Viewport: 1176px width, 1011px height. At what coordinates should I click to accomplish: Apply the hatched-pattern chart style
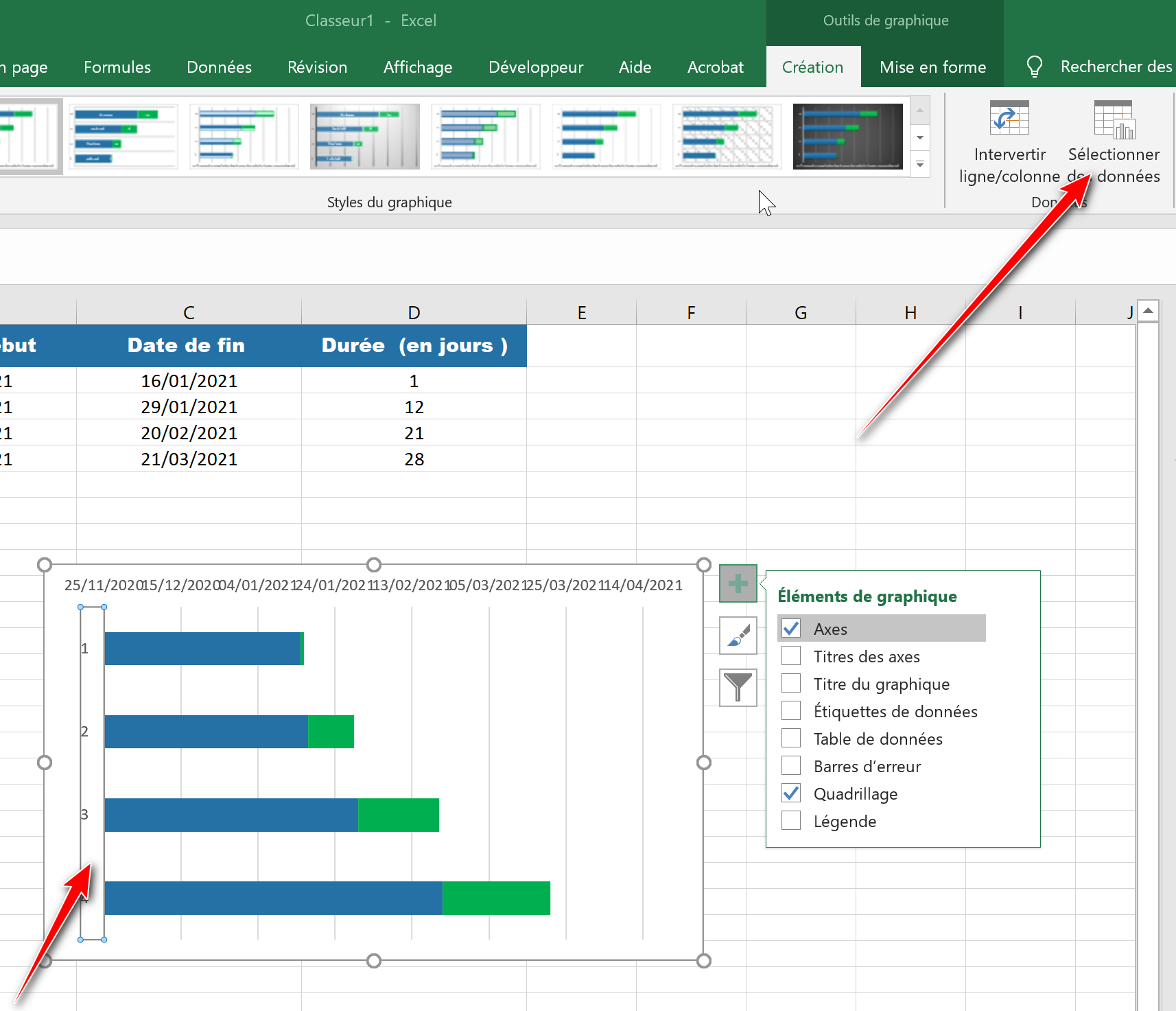727,137
